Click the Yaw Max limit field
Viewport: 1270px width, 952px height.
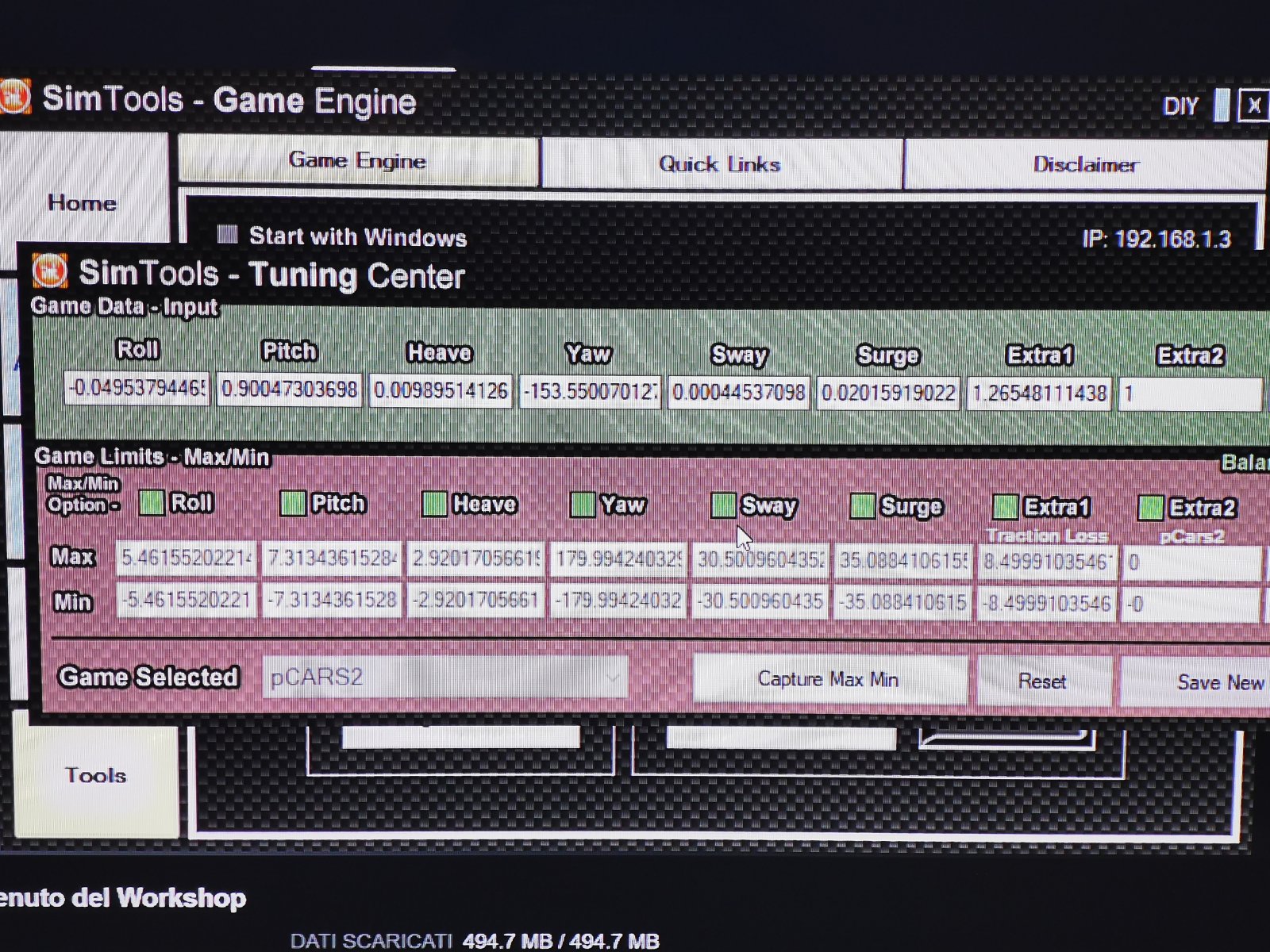618,560
